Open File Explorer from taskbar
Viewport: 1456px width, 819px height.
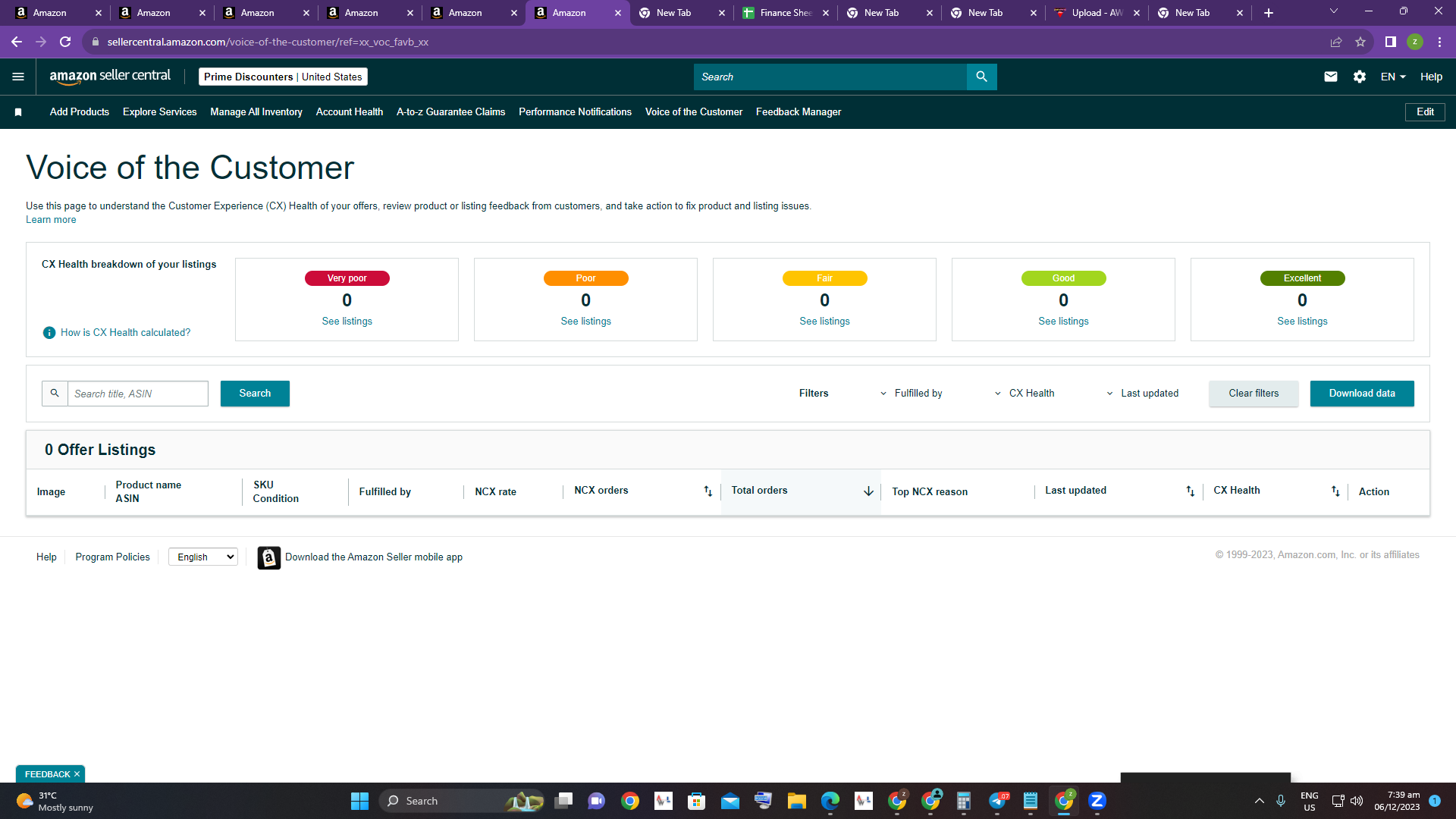(x=796, y=801)
